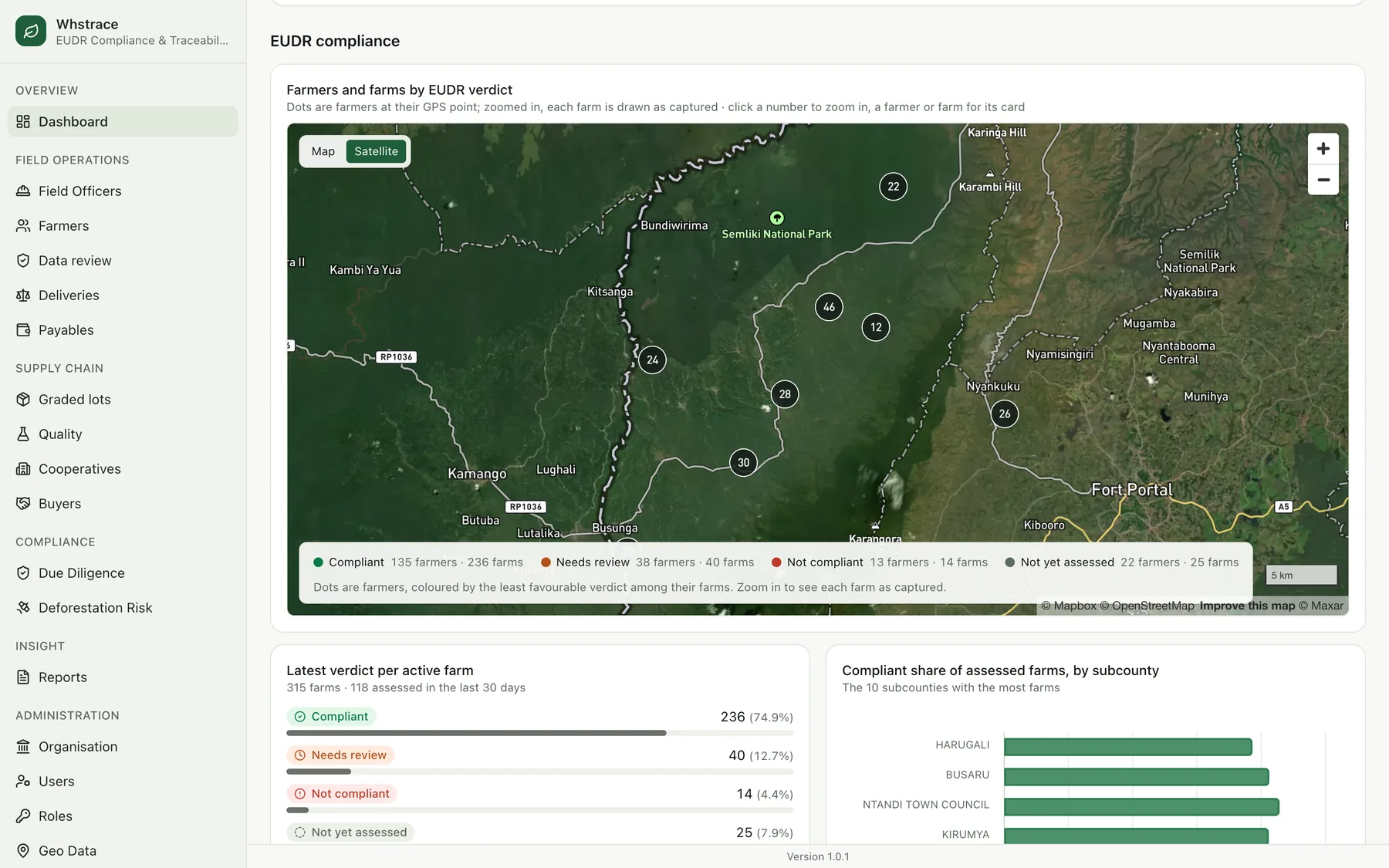Click the Not yet assessed status badge
Viewport: 1389px width, 868px height.
[x=350, y=833]
